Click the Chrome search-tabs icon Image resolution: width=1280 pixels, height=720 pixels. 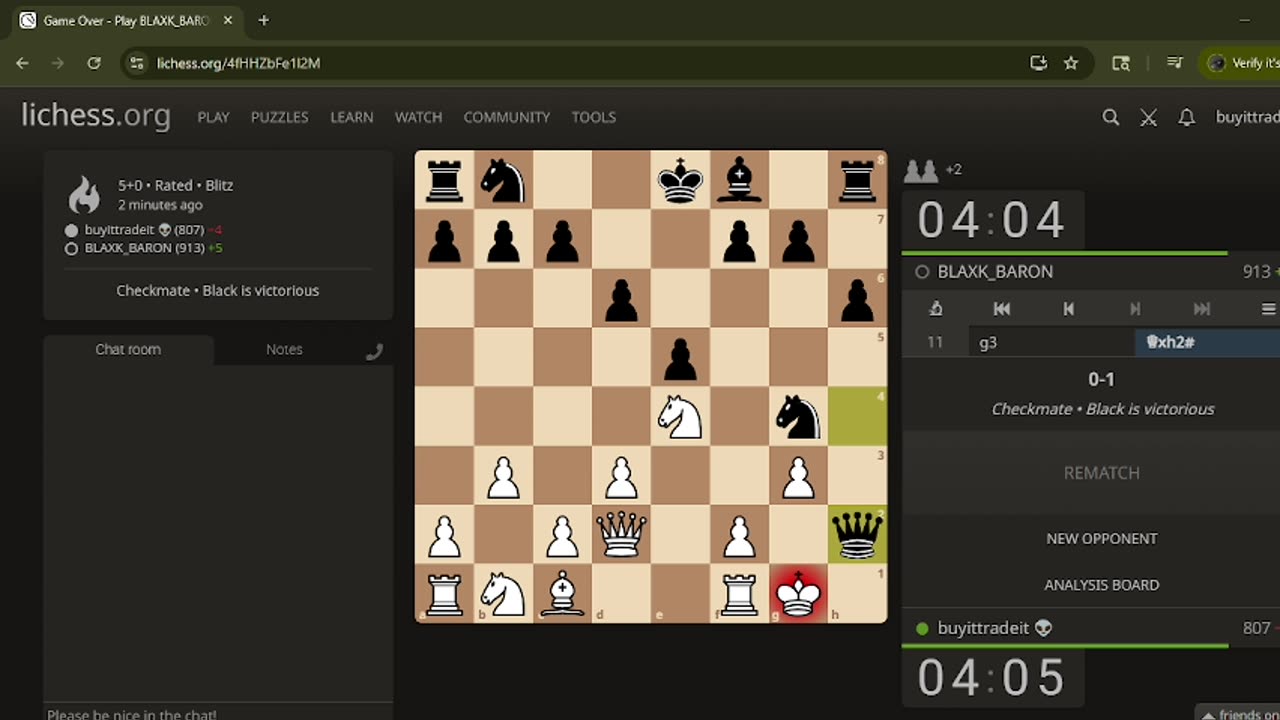coord(1121,63)
